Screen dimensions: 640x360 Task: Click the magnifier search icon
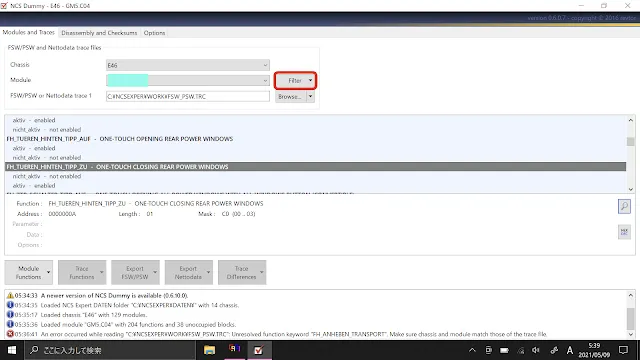click(624, 206)
